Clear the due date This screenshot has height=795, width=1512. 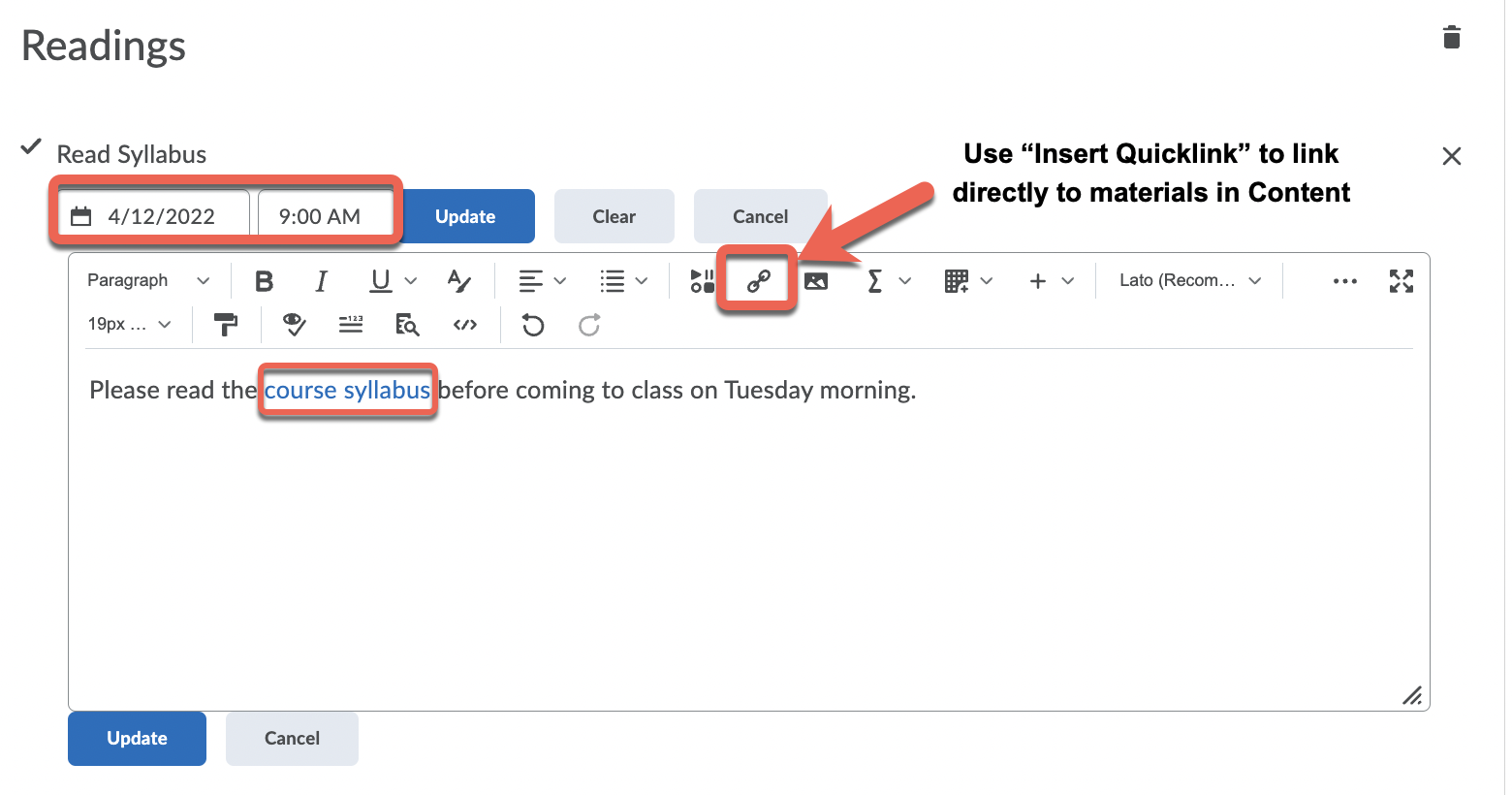tap(614, 216)
